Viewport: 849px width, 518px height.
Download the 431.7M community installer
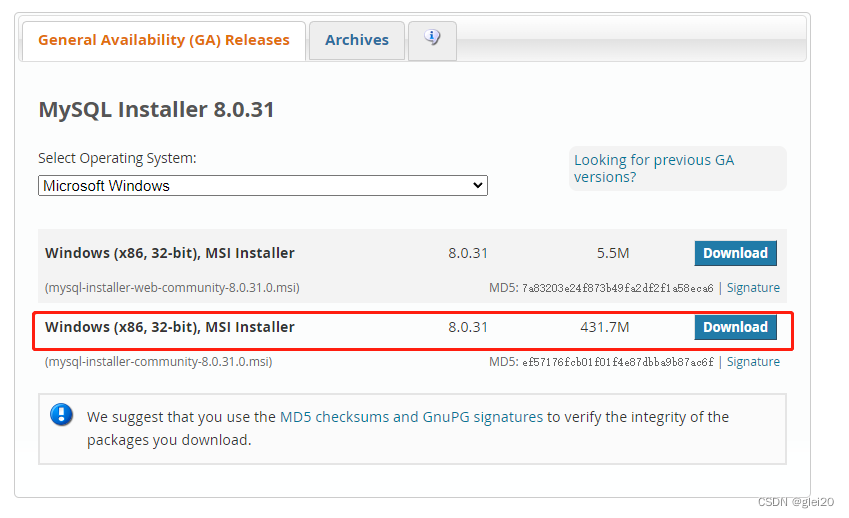coord(735,327)
